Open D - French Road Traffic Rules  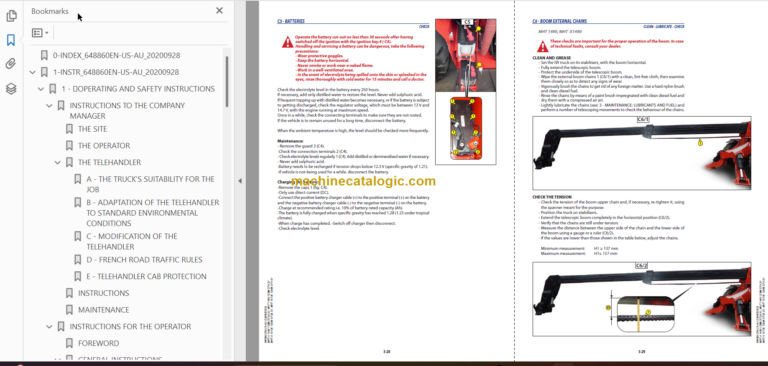pos(144,260)
